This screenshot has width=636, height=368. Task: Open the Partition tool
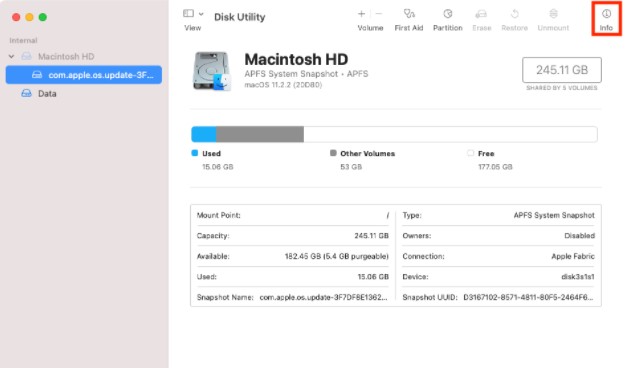(447, 19)
